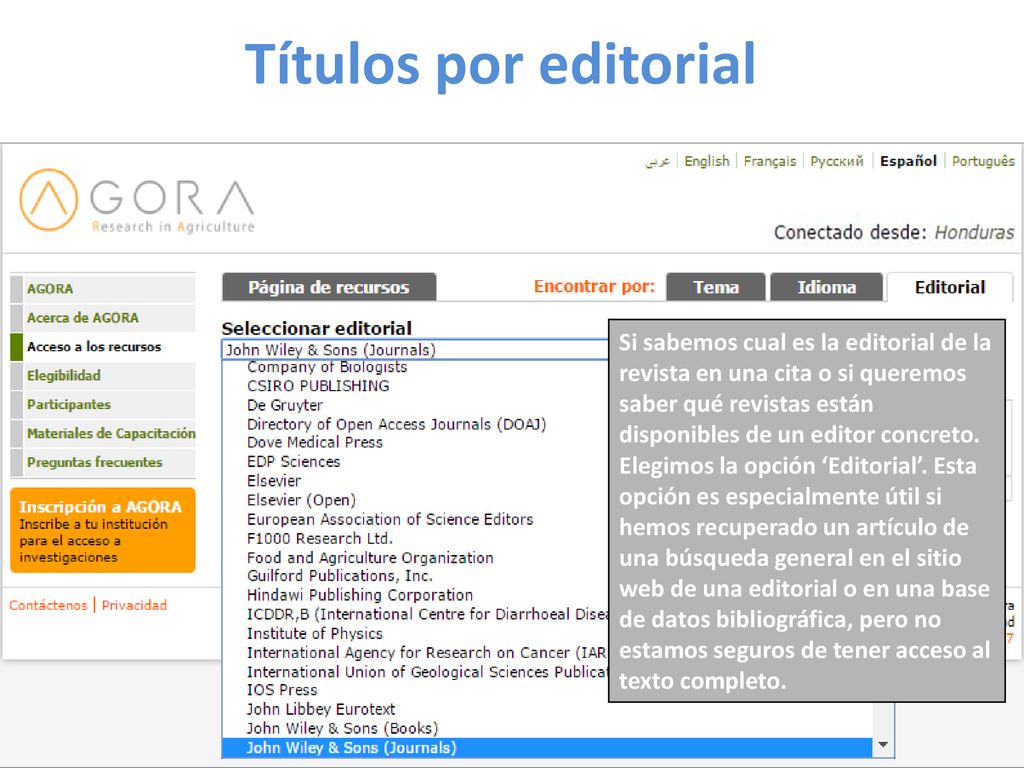Select Elsevier publisher option
This screenshot has width=1024, height=768.
pyautogui.click(x=274, y=481)
